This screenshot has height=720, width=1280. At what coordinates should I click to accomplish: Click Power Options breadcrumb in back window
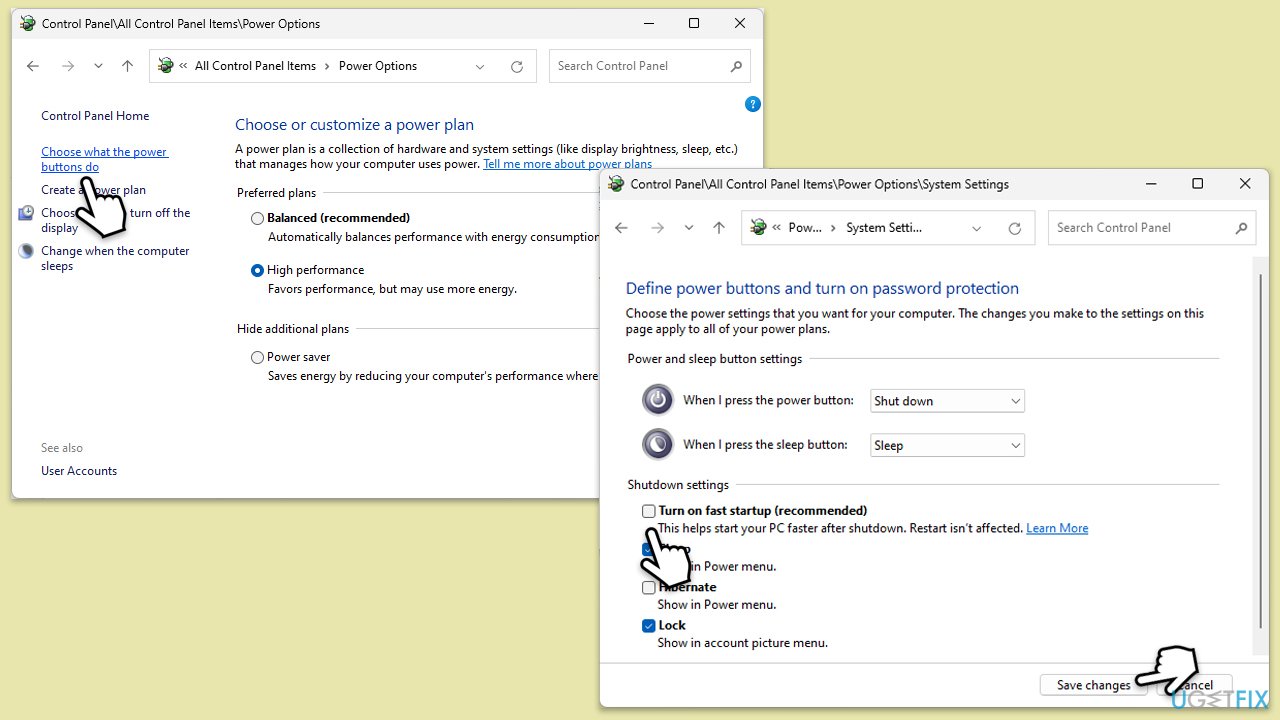(378, 66)
